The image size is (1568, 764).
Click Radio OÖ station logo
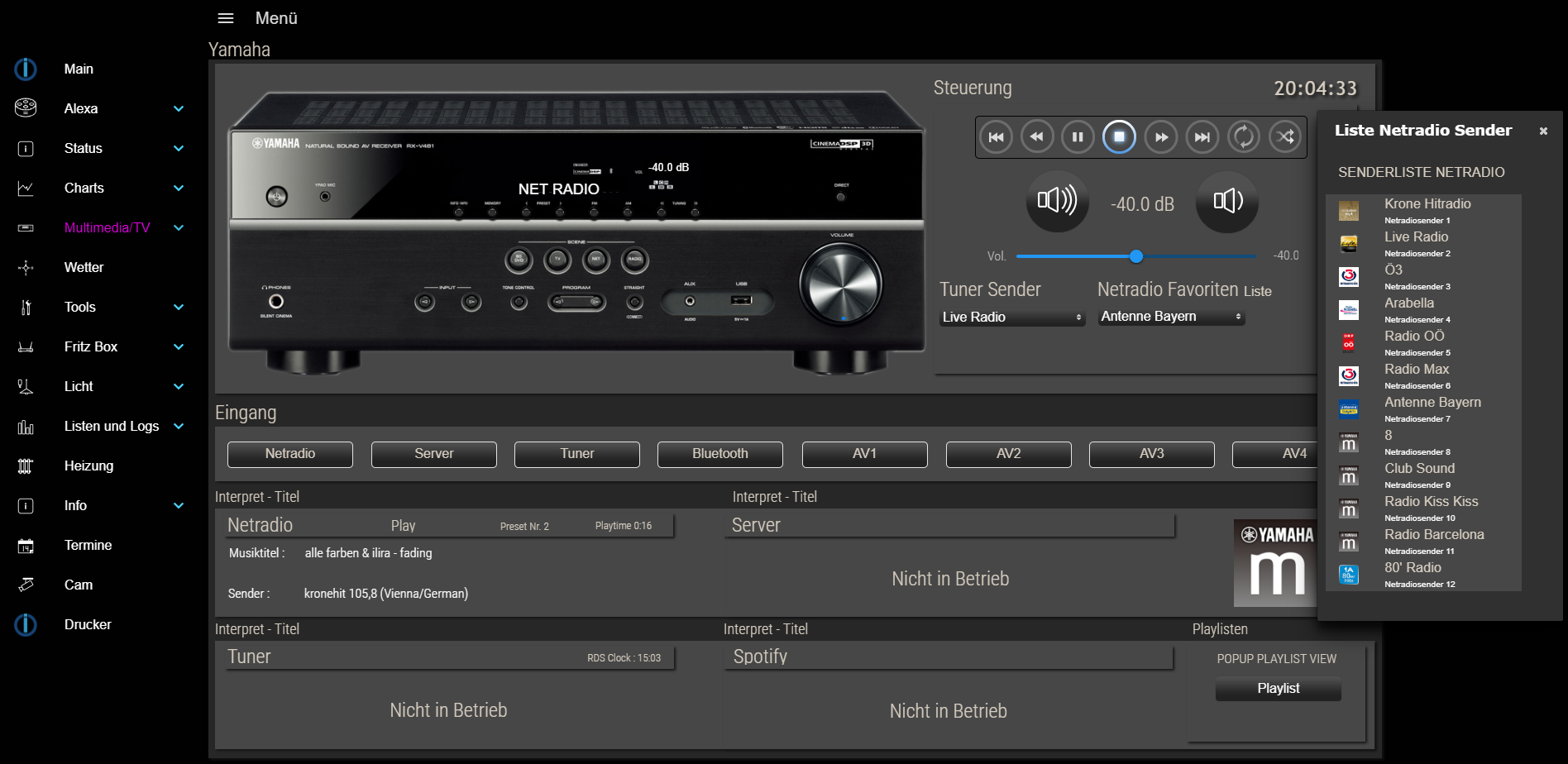(x=1349, y=343)
